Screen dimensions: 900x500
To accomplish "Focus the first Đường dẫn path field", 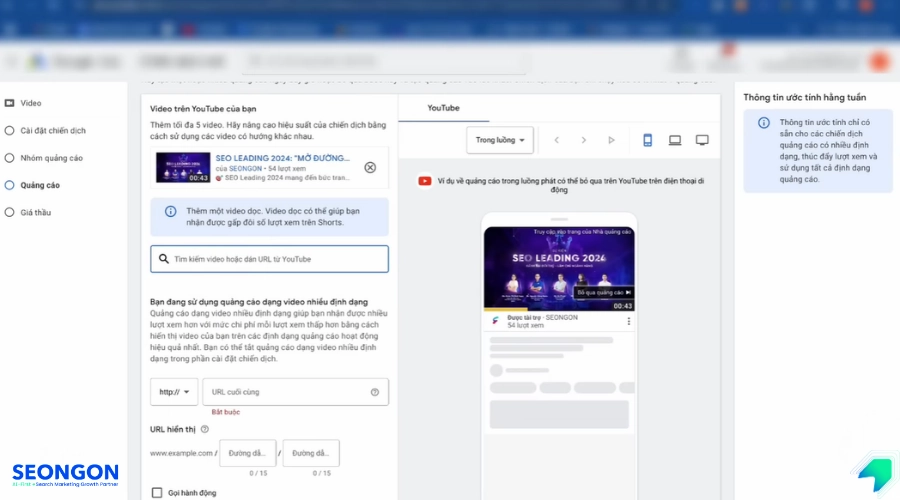I will tap(247, 454).
